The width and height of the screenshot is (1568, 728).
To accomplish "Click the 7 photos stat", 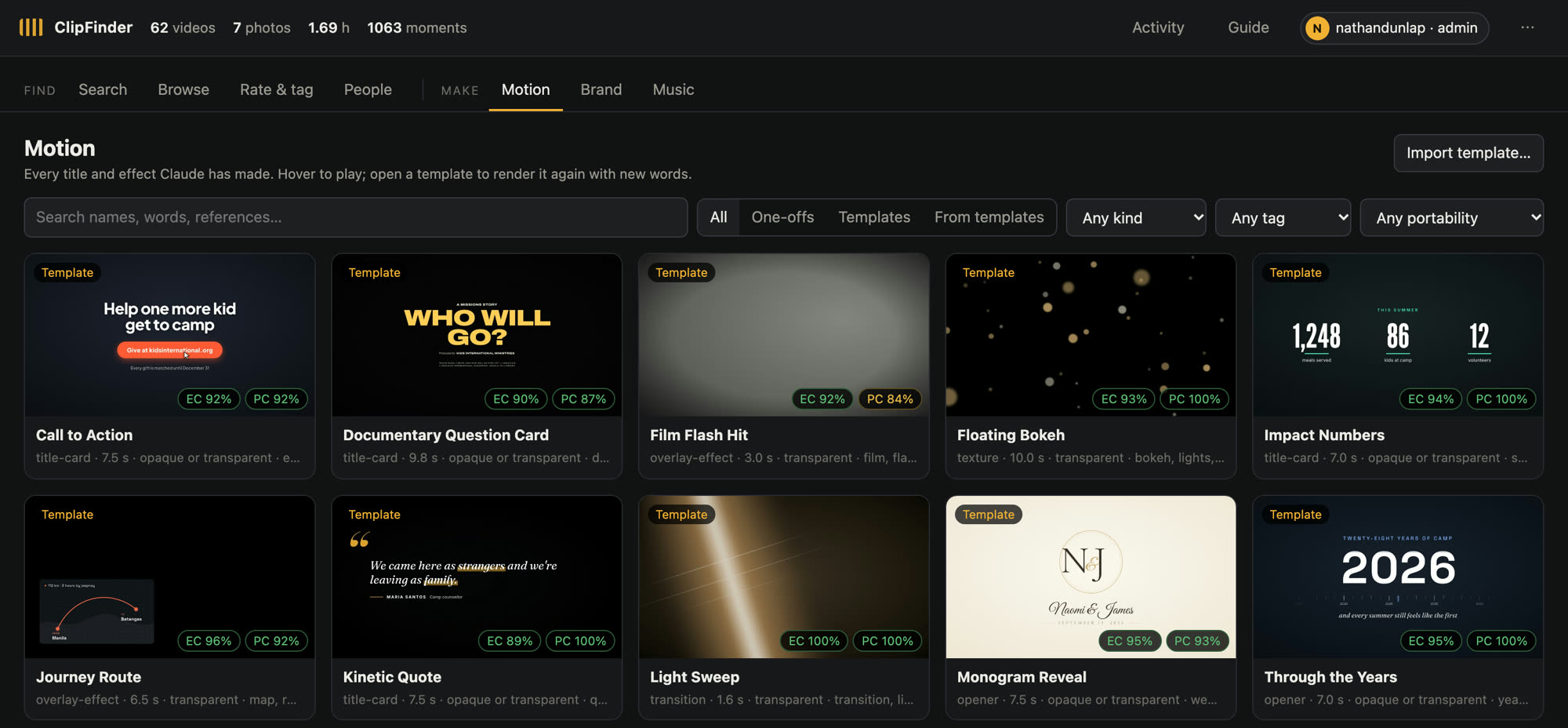I will click(x=262, y=27).
